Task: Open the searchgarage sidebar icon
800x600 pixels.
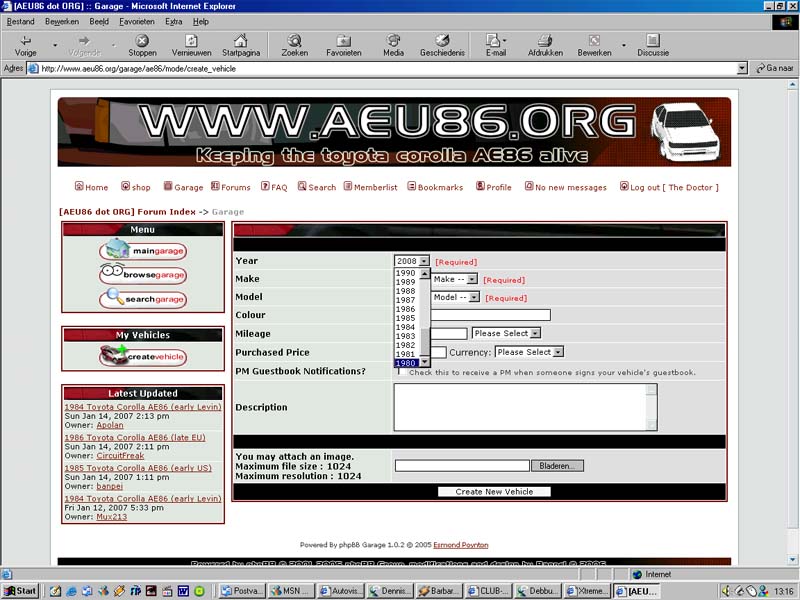Action: 142,298
